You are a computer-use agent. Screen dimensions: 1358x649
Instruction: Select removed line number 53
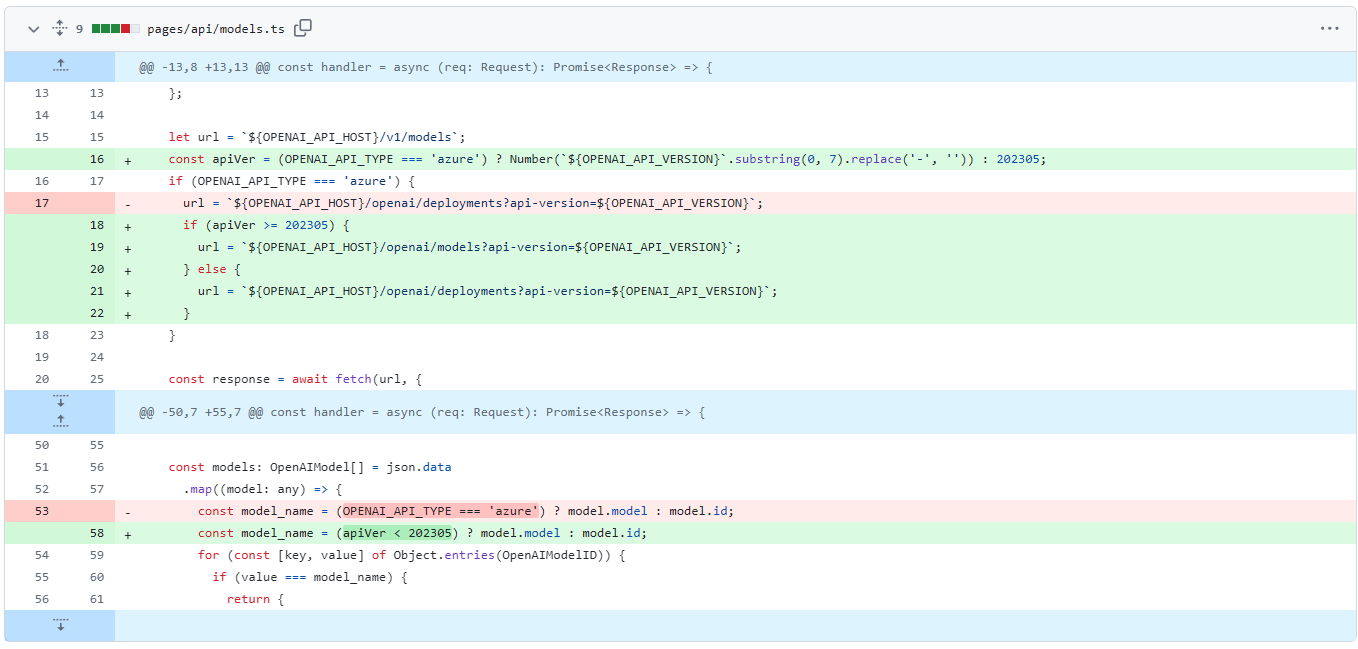tap(41, 510)
